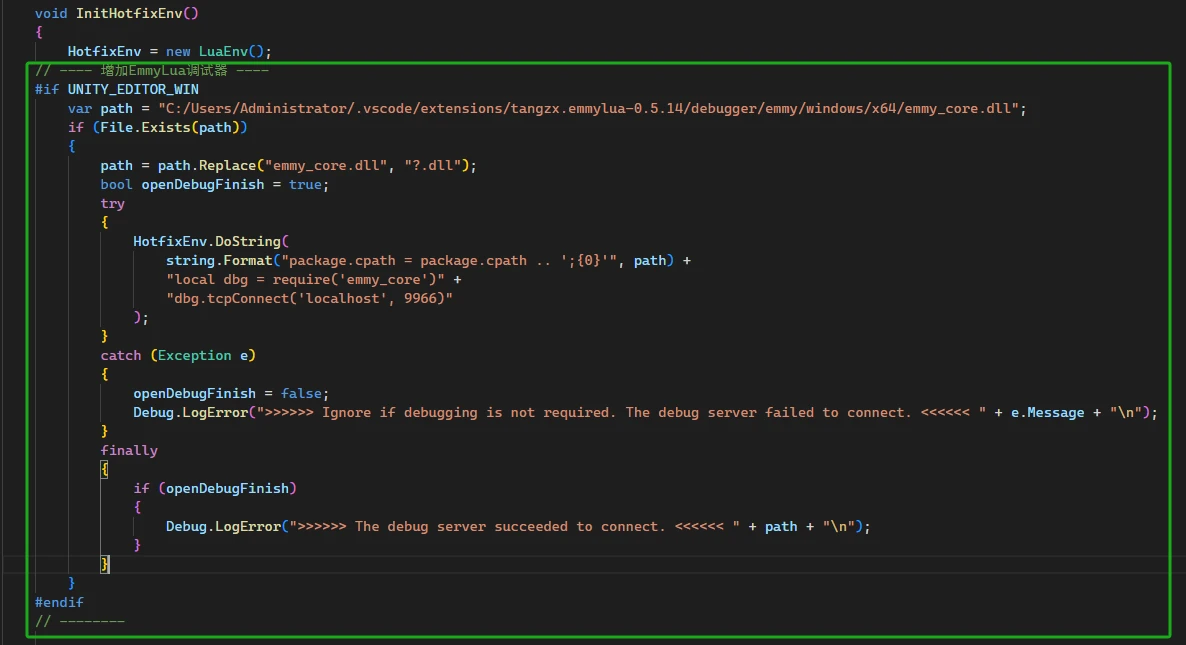Click string.Format in the DoString argument
Screen dimensions: 1186x645
point(219,260)
